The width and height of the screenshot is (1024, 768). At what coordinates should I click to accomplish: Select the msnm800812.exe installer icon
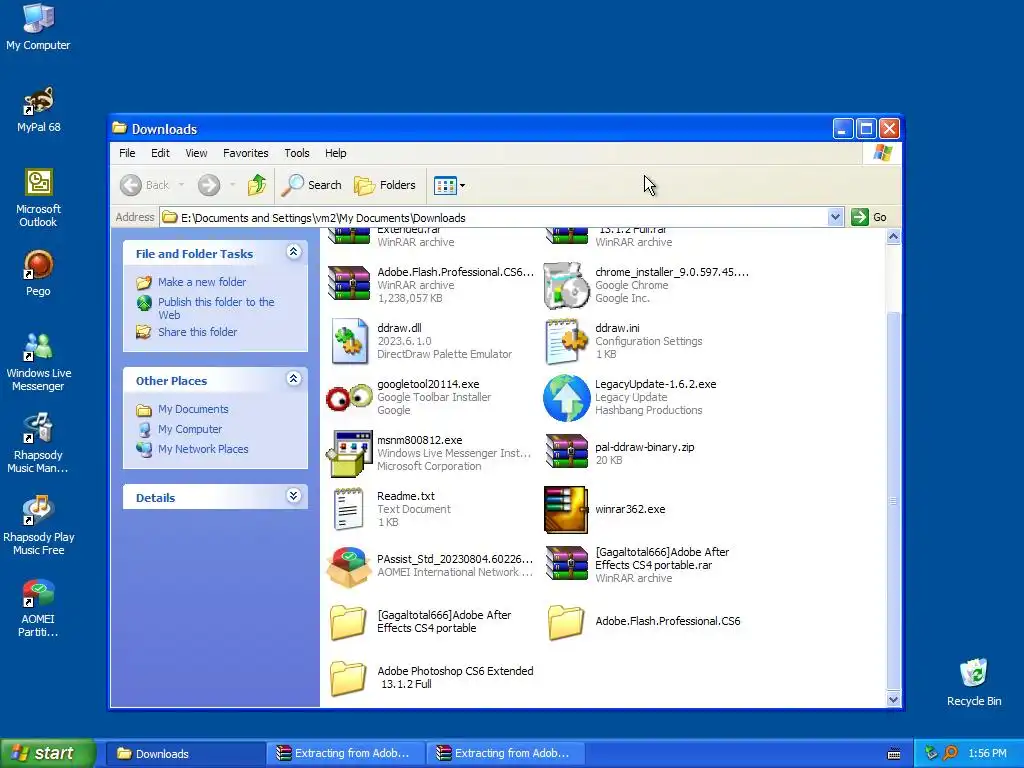point(349,453)
